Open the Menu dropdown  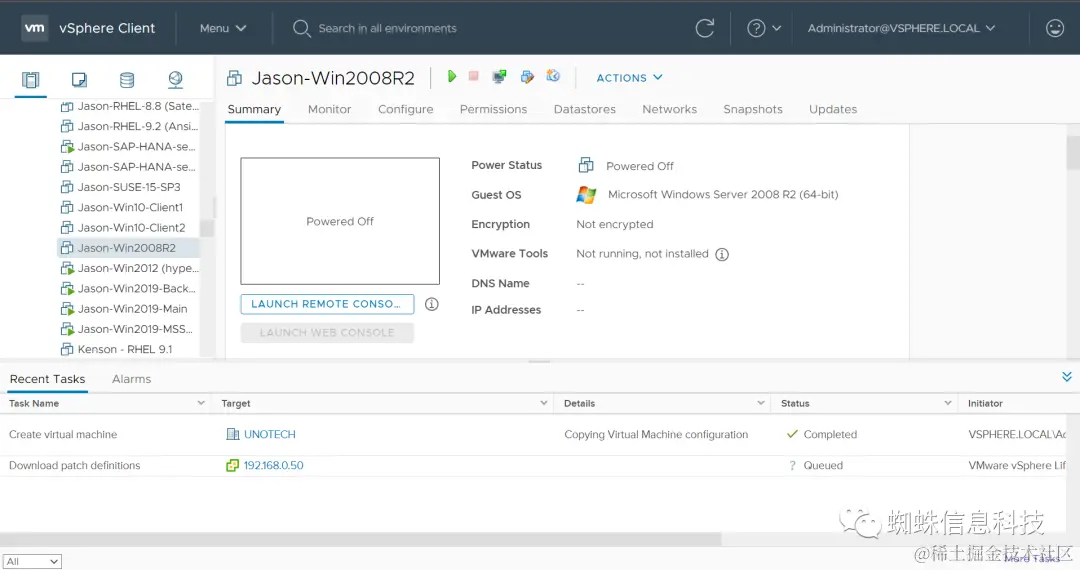point(222,28)
